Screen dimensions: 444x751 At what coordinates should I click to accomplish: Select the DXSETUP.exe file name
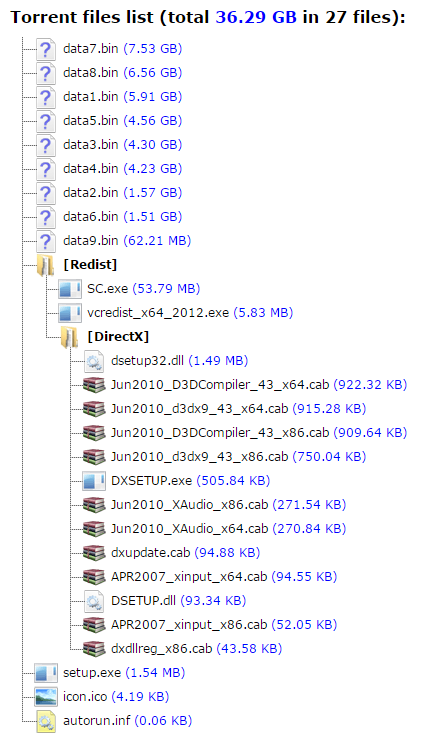point(151,480)
